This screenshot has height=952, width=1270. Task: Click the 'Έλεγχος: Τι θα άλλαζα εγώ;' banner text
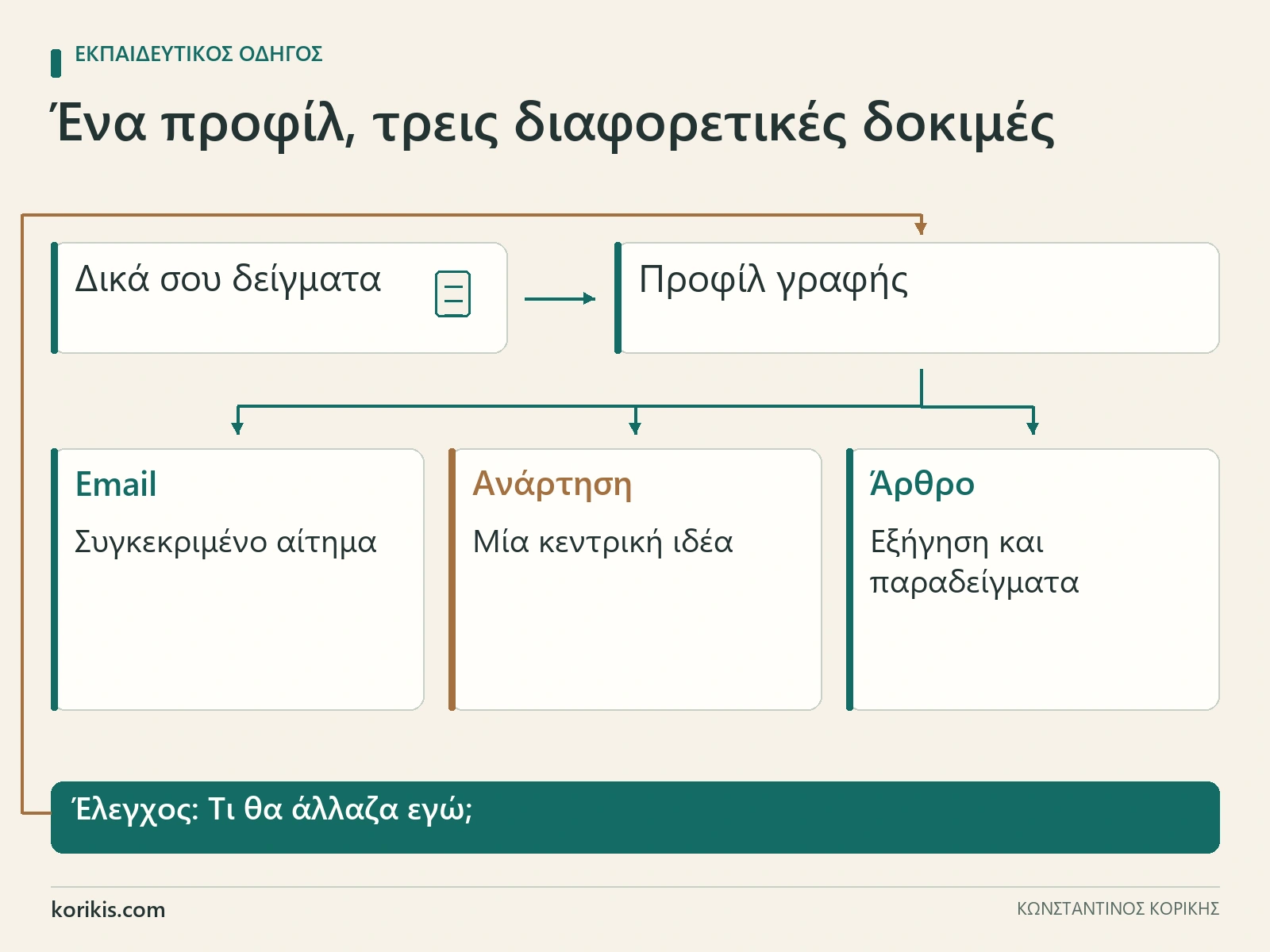(272, 809)
